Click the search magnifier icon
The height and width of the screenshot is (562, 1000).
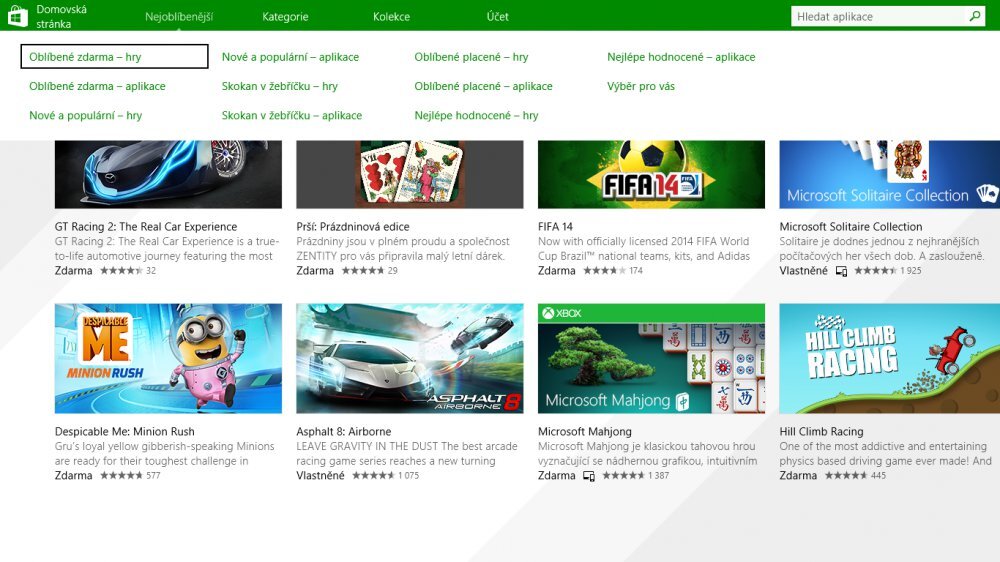[x=975, y=17]
